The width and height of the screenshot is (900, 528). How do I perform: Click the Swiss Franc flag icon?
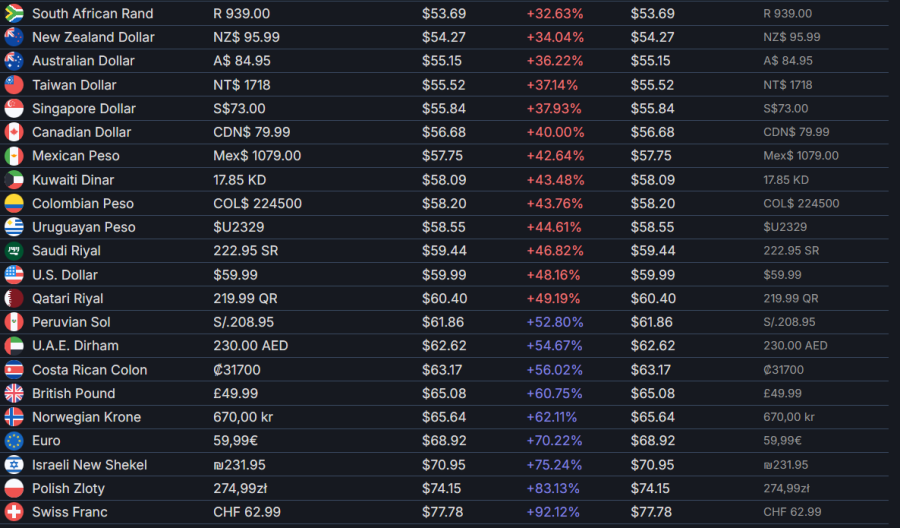pyautogui.click(x=14, y=512)
